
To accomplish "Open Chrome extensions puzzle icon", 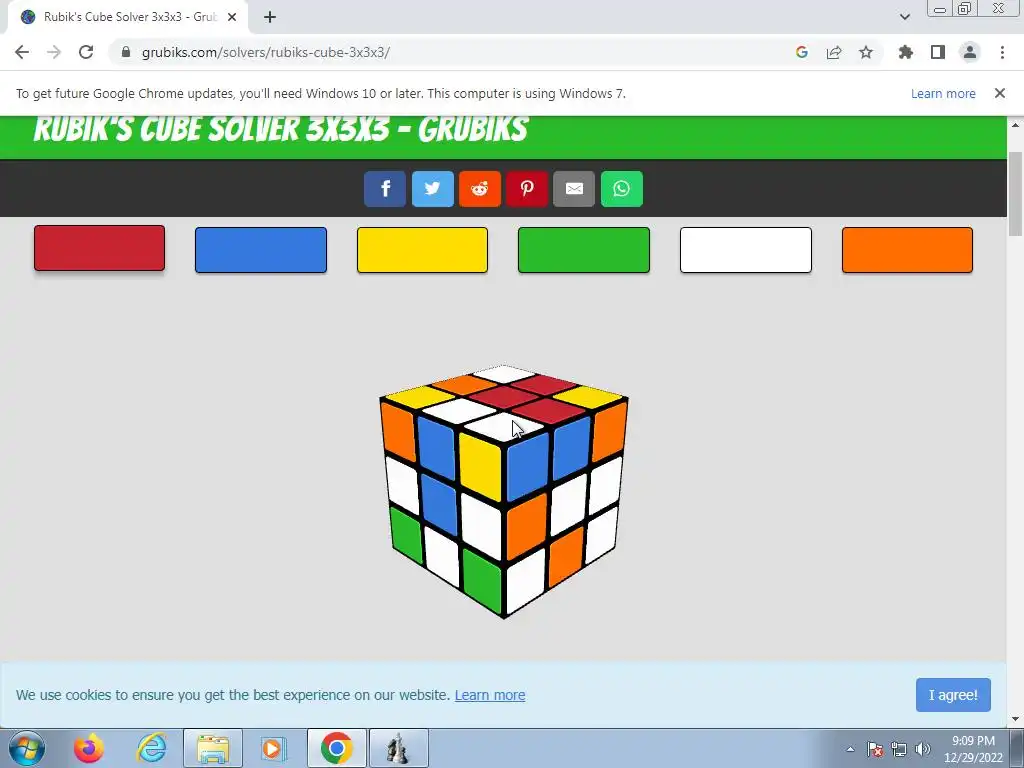I will (x=906, y=52).
